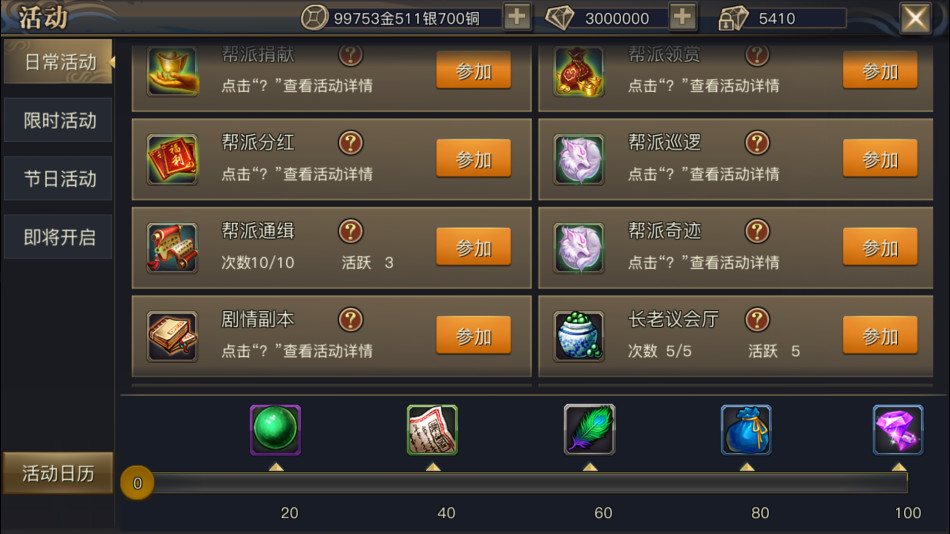Open the 活动日历 calendar button
This screenshot has width=950, height=534.
tap(58, 473)
